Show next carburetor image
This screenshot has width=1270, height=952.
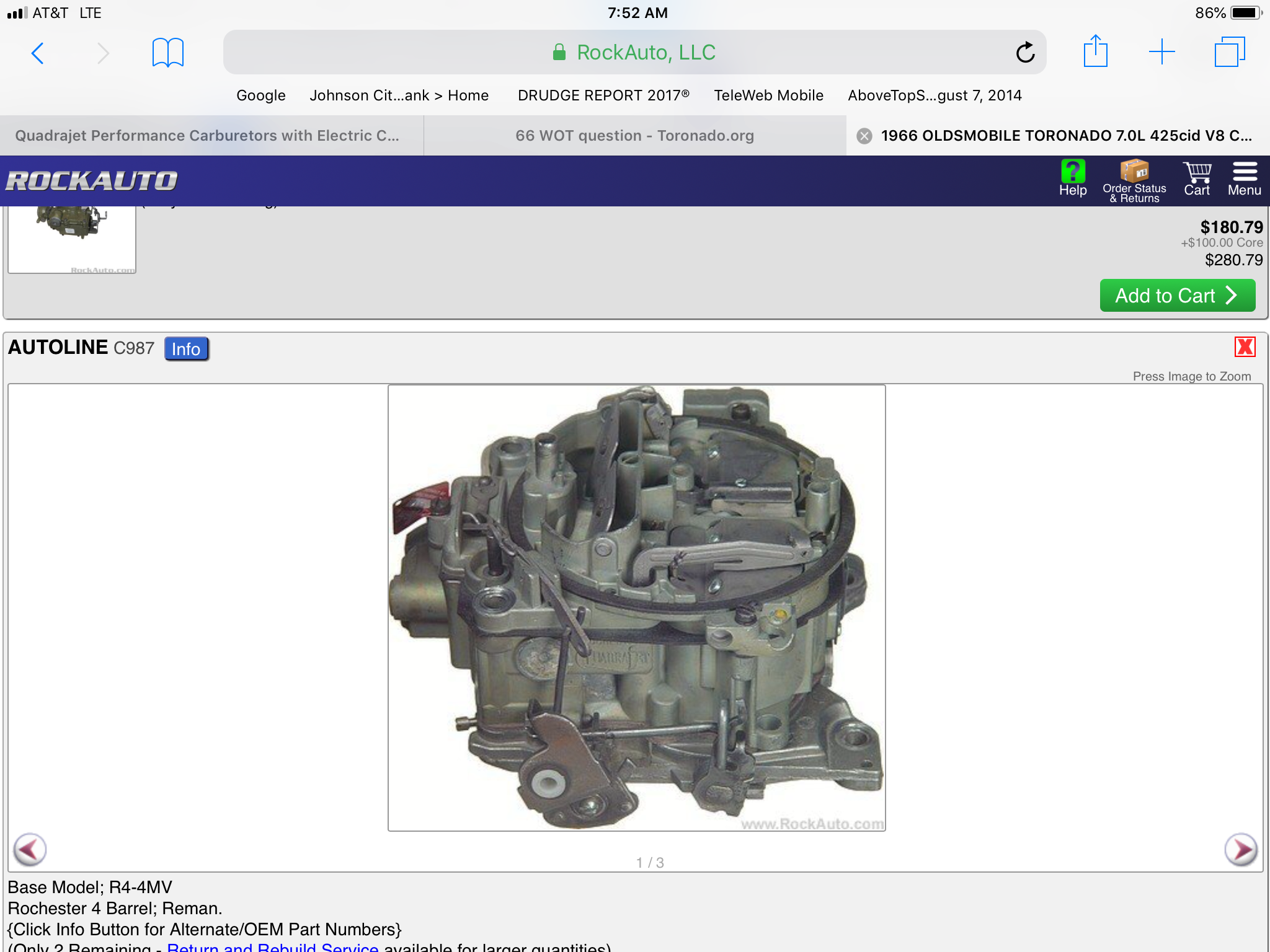[1241, 849]
